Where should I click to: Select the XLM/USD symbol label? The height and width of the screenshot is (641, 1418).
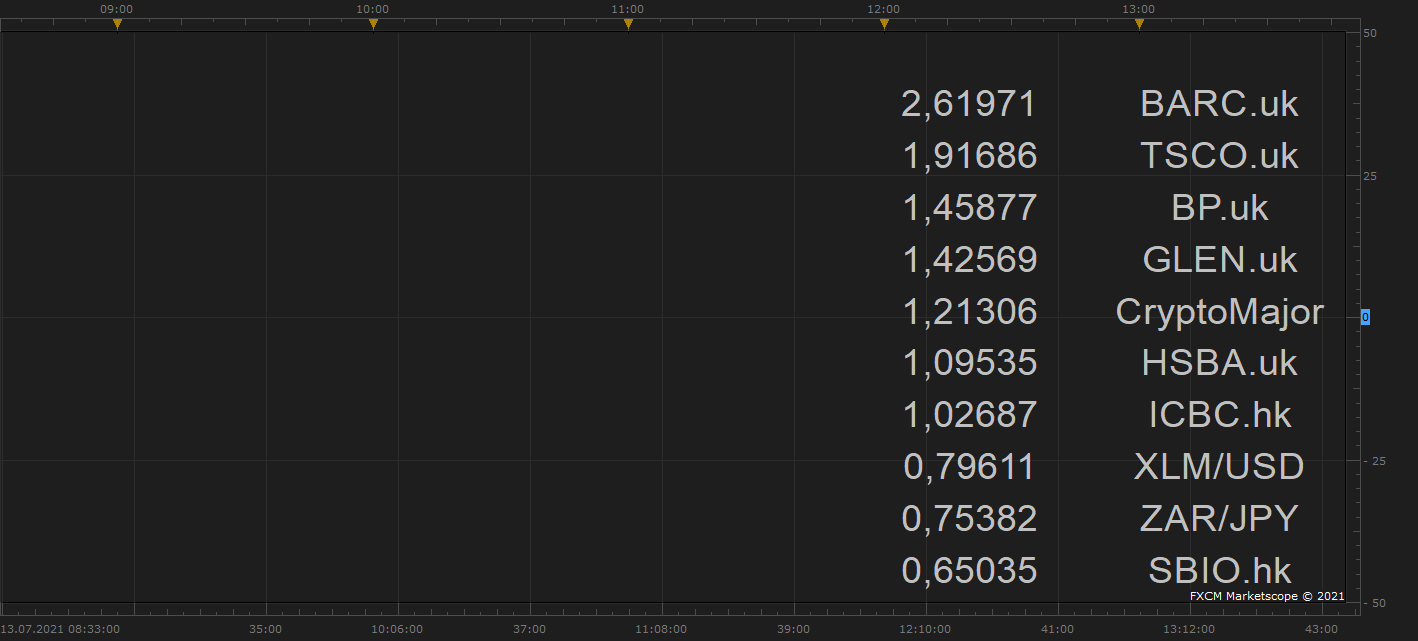[x=1219, y=467]
